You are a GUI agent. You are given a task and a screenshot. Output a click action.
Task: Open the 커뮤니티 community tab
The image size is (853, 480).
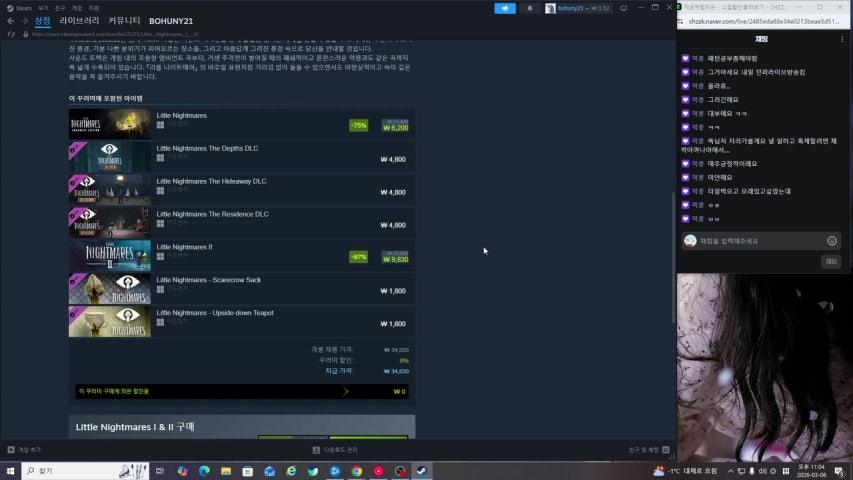coord(124,21)
